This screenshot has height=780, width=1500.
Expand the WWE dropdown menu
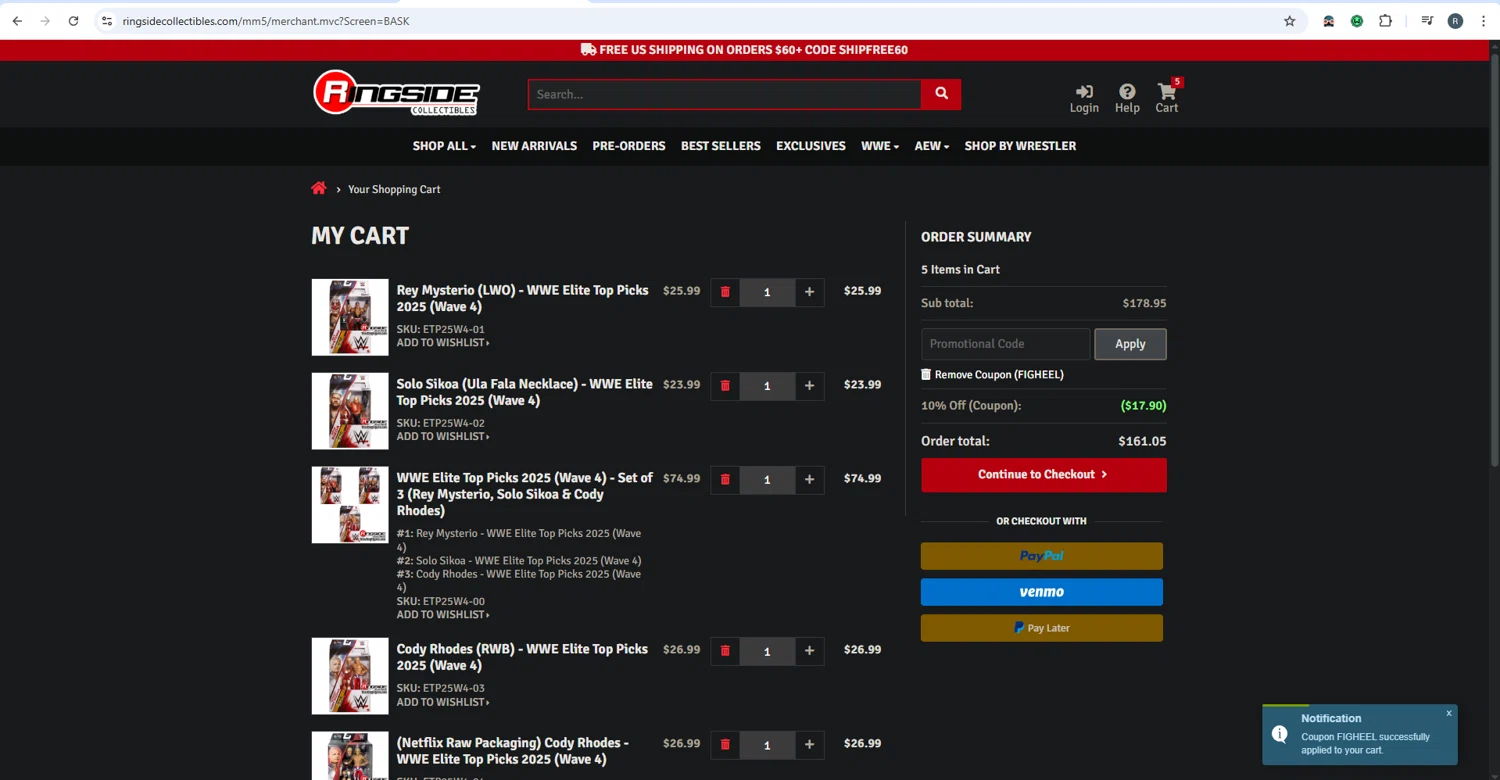pyautogui.click(x=880, y=146)
